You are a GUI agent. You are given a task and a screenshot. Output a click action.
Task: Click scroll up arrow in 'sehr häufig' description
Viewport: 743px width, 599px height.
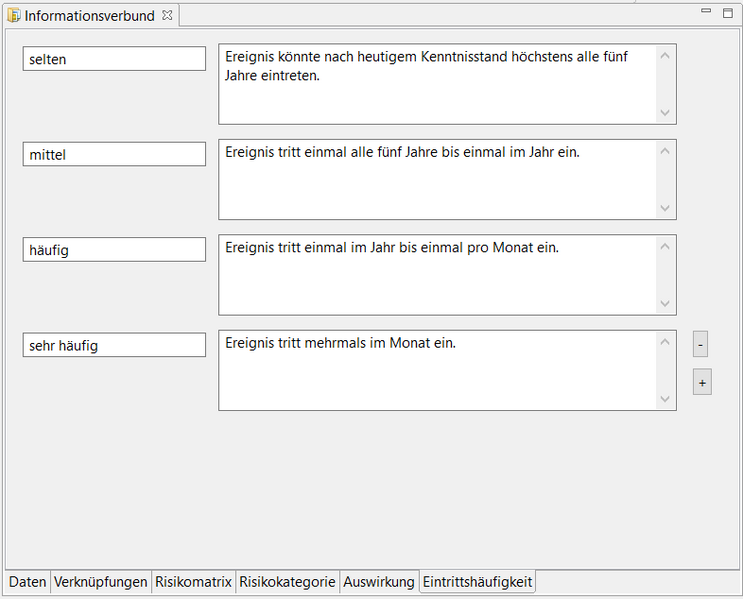pos(665,342)
